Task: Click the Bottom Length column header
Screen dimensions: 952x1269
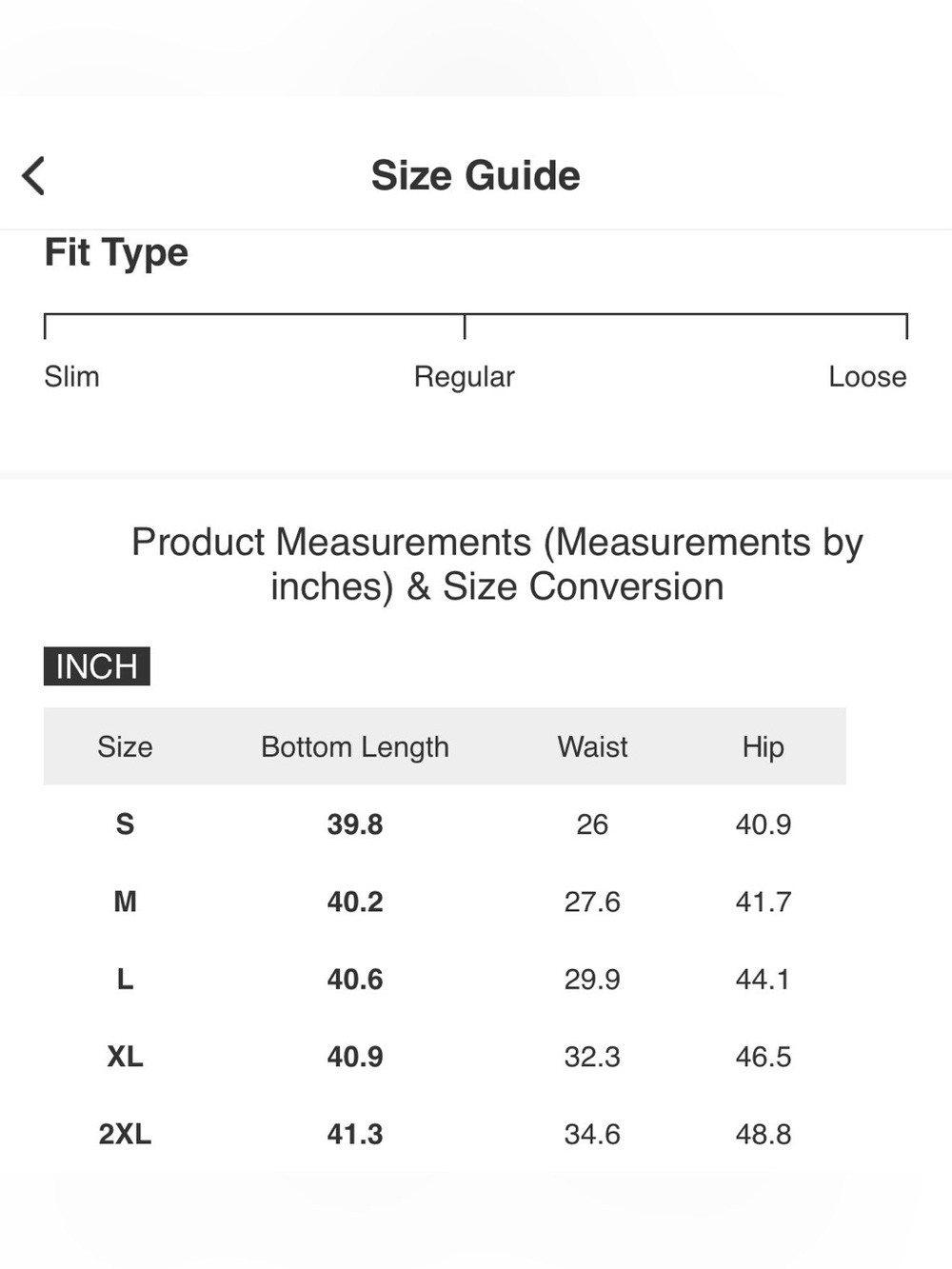Action: [x=355, y=747]
